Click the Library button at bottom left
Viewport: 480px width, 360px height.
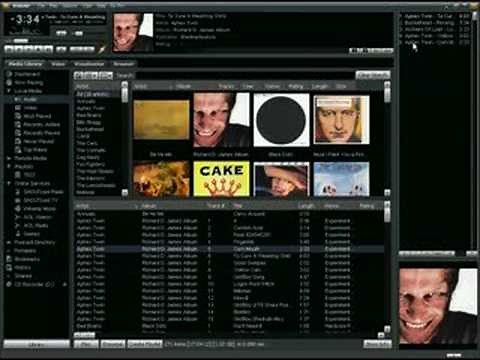36,344
